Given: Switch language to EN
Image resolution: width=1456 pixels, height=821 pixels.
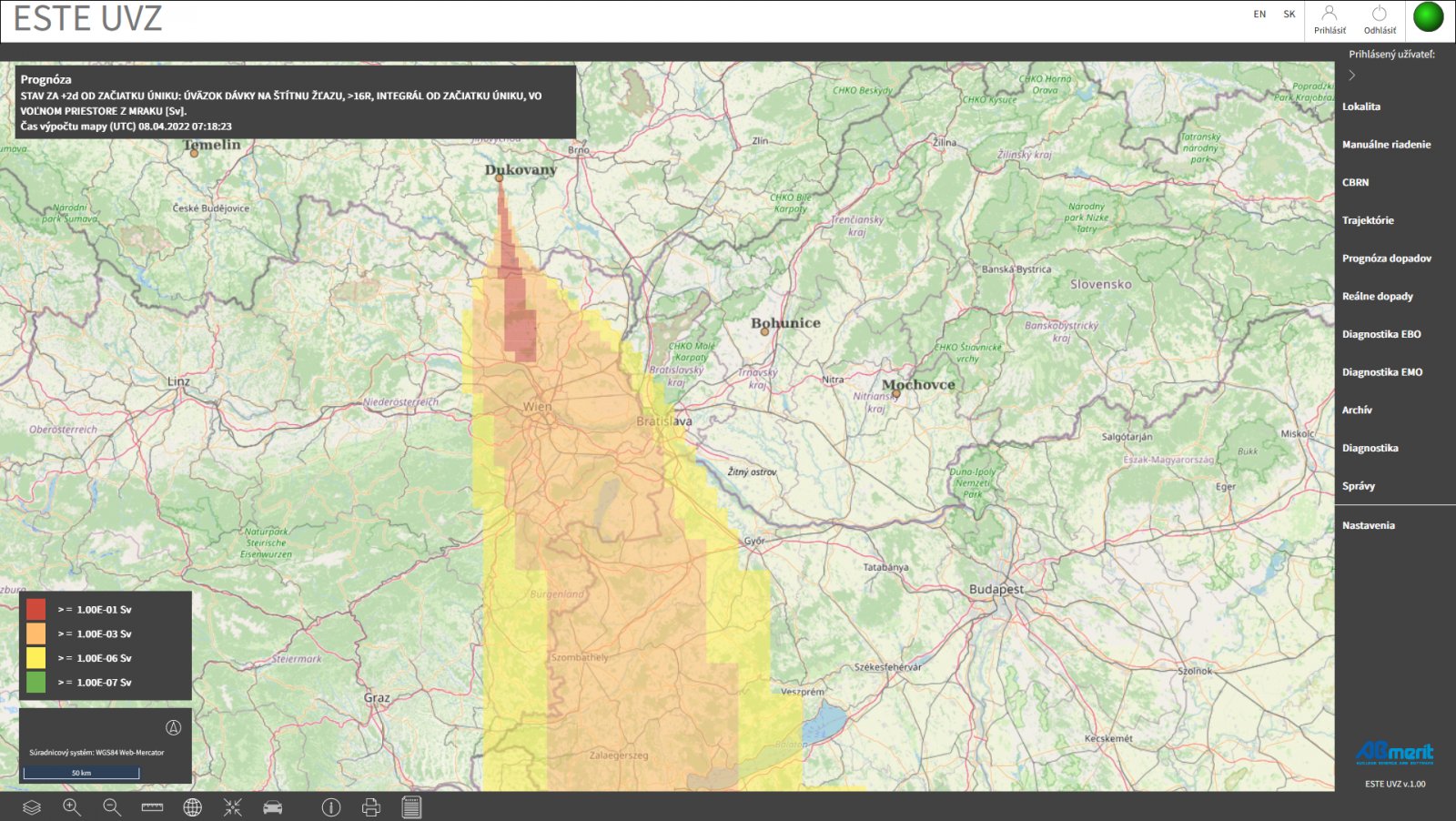Looking at the screenshot, I should click(x=1259, y=15).
